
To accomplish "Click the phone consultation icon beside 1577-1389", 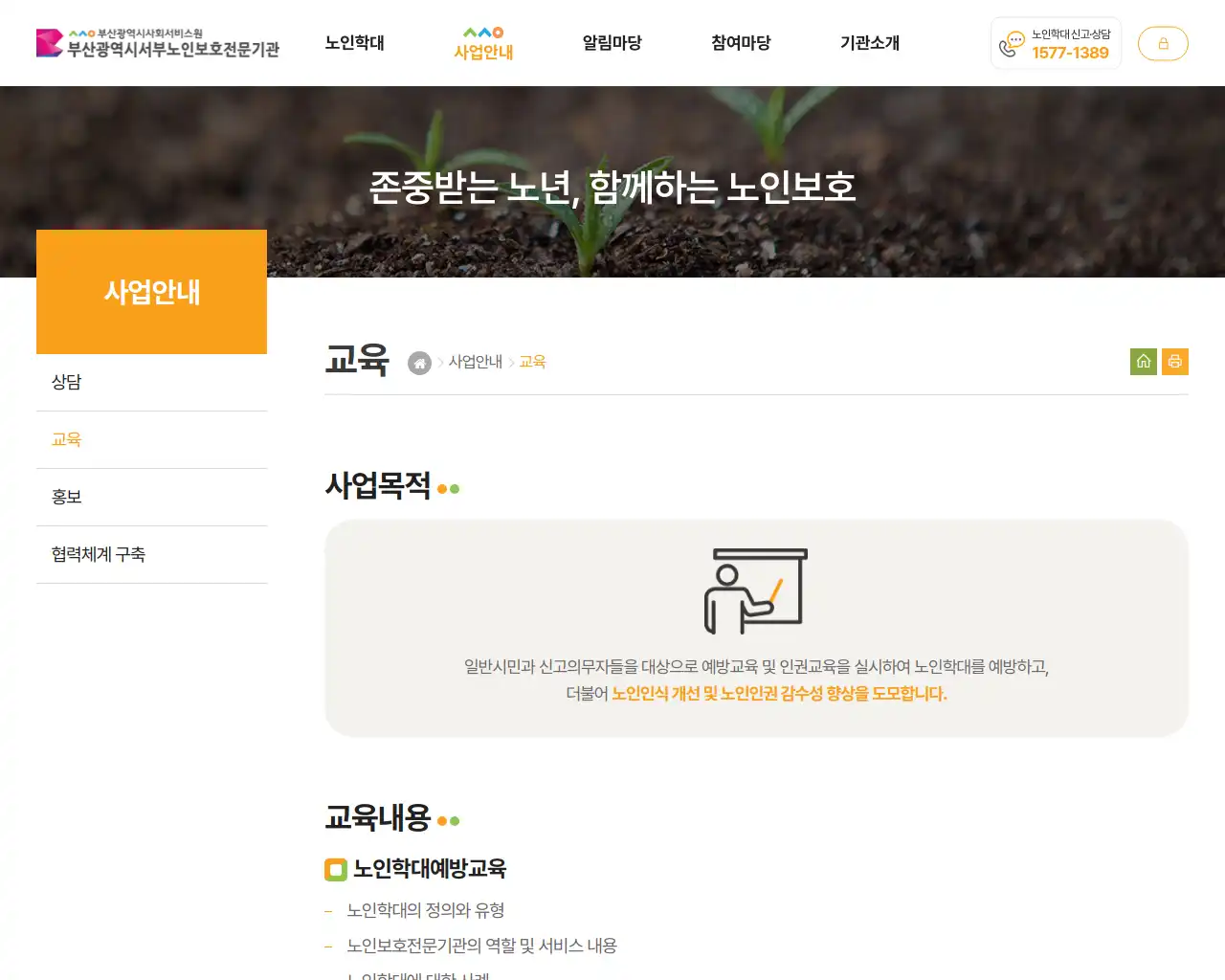I will click(x=1011, y=43).
